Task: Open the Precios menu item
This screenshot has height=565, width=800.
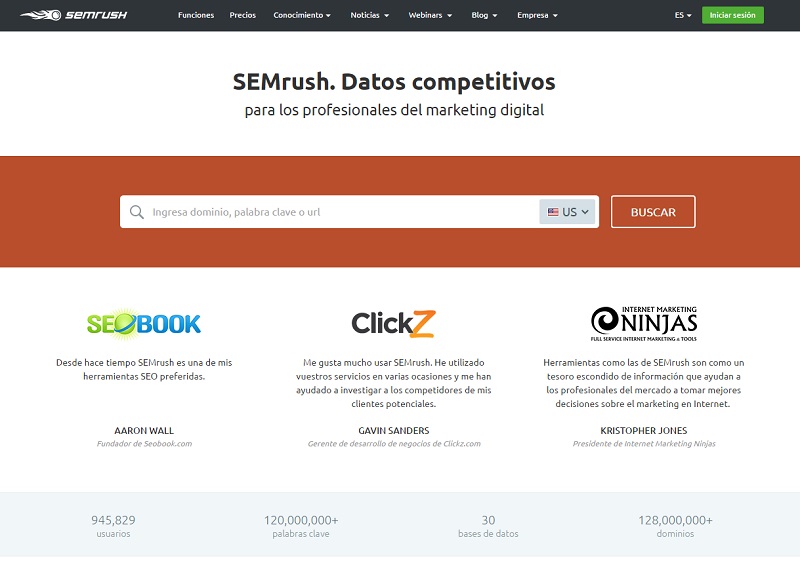Action: point(243,16)
